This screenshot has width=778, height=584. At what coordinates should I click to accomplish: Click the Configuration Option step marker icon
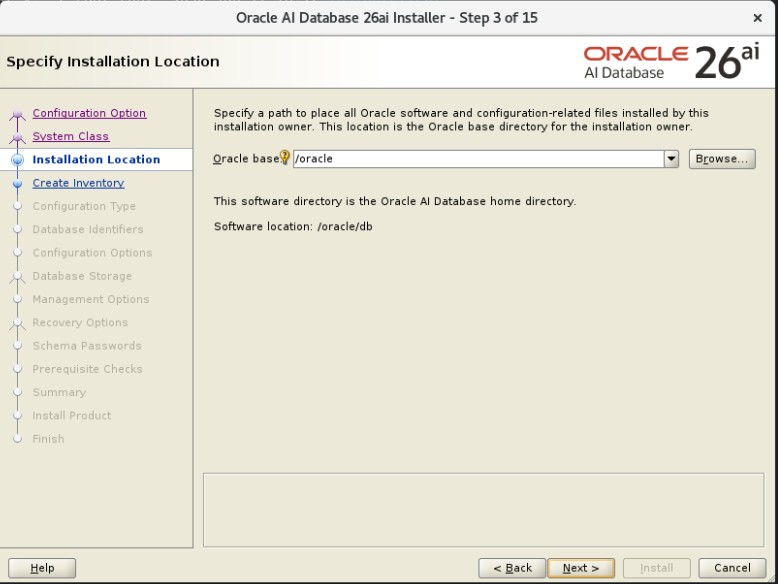pyautogui.click(x=17, y=115)
